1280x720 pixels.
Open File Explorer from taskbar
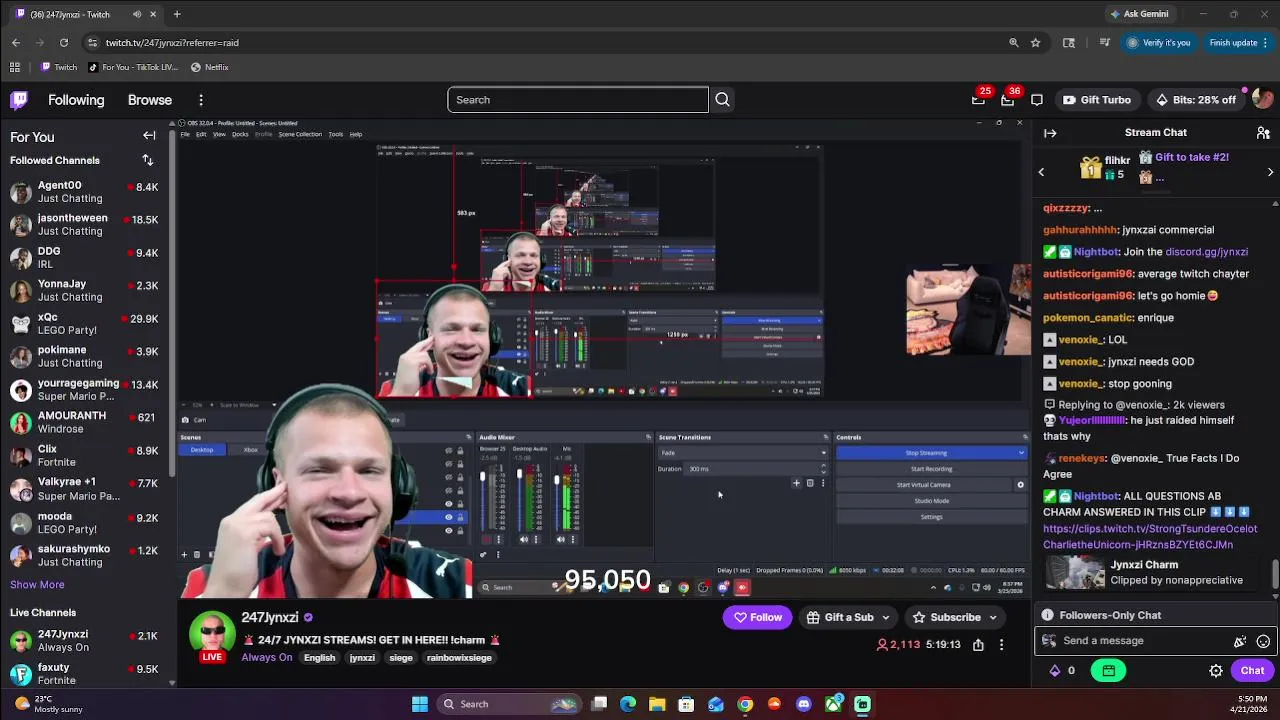657,704
